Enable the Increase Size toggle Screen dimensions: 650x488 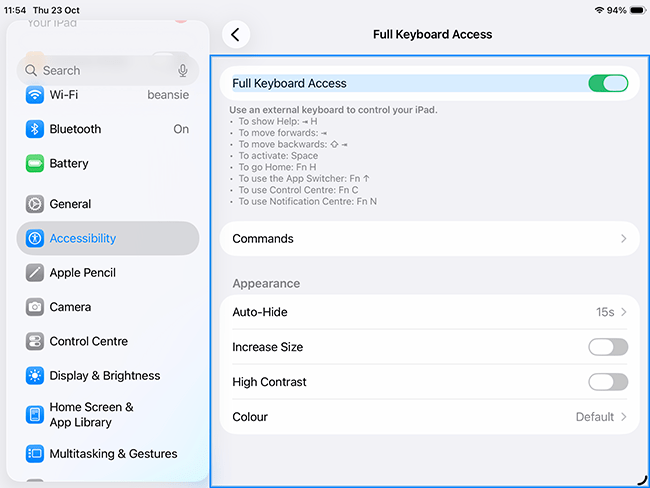point(608,347)
